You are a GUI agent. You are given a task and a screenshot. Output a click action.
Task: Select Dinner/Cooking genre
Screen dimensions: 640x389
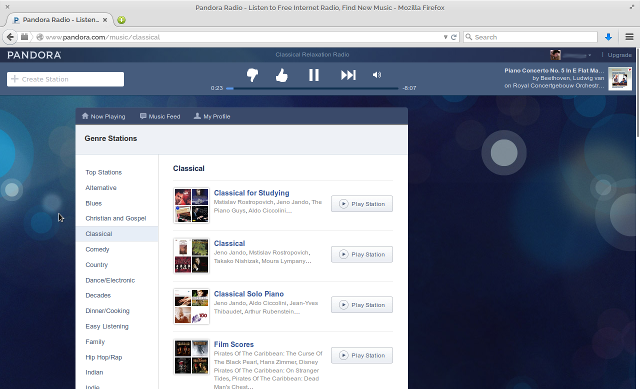point(107,311)
